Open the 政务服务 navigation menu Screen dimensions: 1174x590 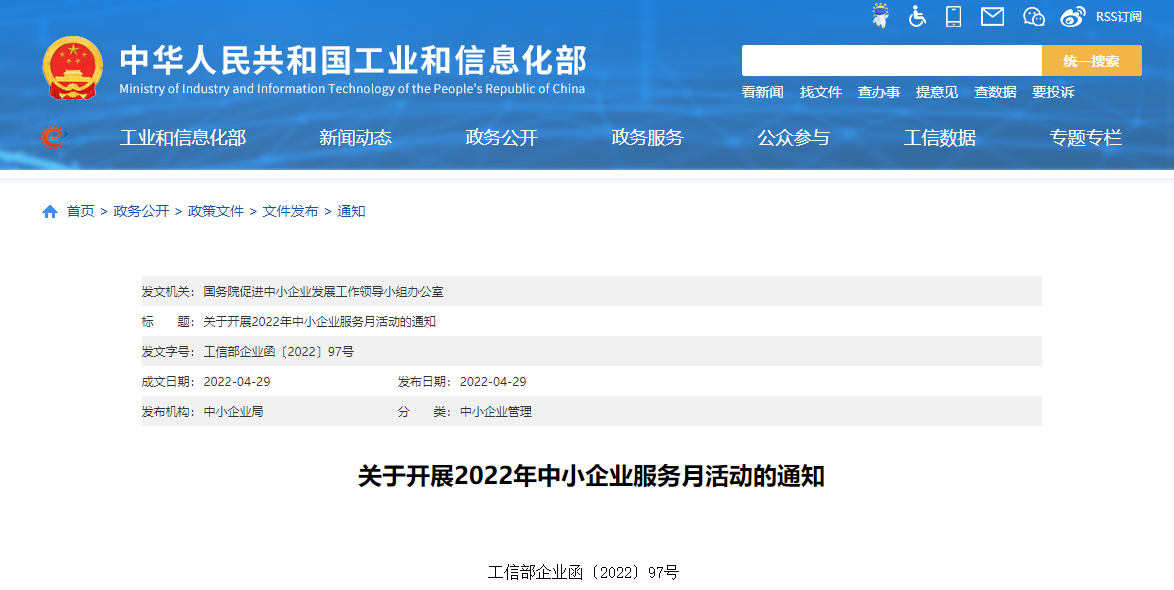[x=647, y=138]
